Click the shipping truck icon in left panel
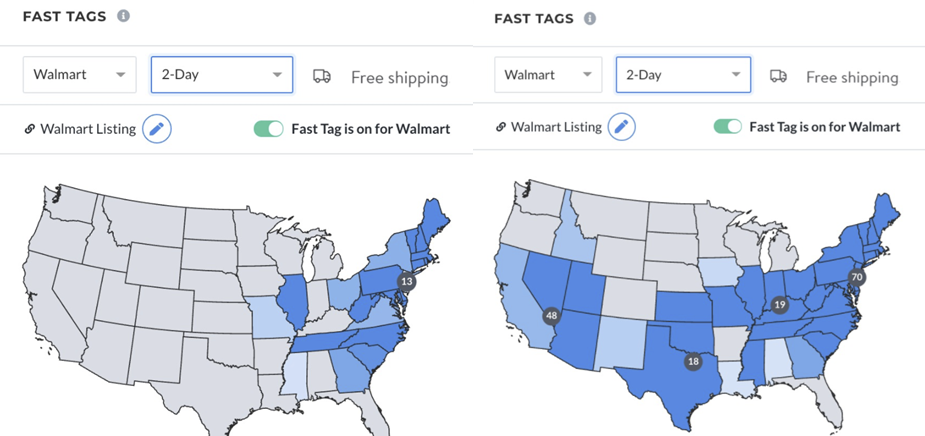The width and height of the screenshot is (925, 436). click(x=322, y=76)
